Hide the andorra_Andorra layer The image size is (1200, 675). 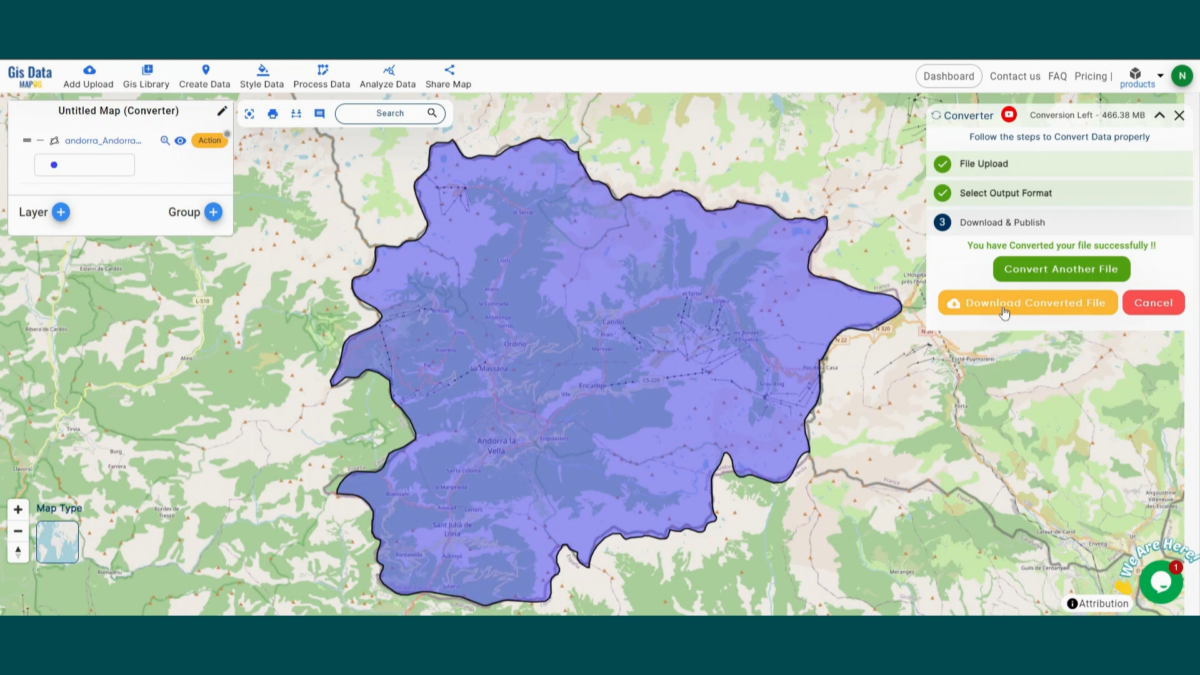180,141
